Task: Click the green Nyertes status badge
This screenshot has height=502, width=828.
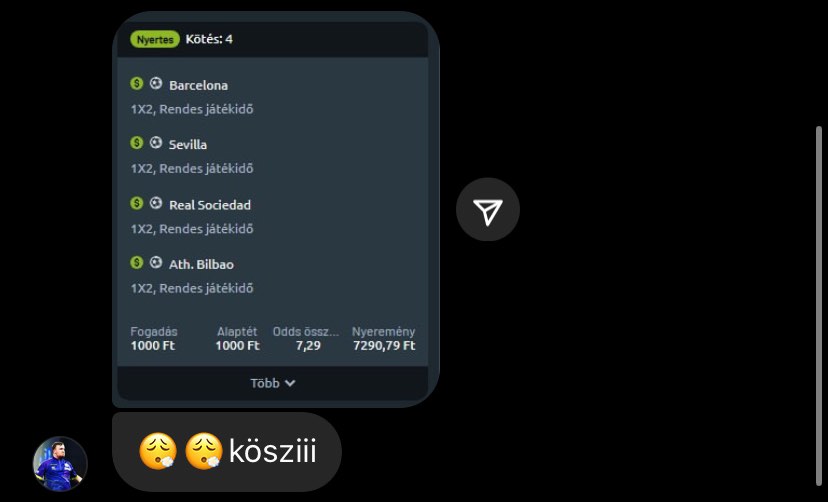Action: tap(154, 39)
